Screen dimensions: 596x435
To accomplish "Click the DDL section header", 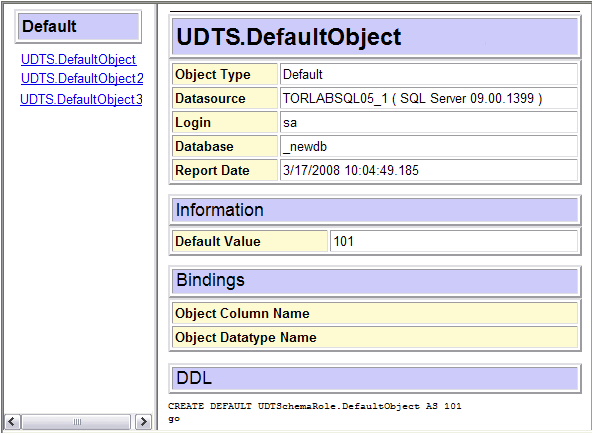I will pyautogui.click(x=375, y=378).
